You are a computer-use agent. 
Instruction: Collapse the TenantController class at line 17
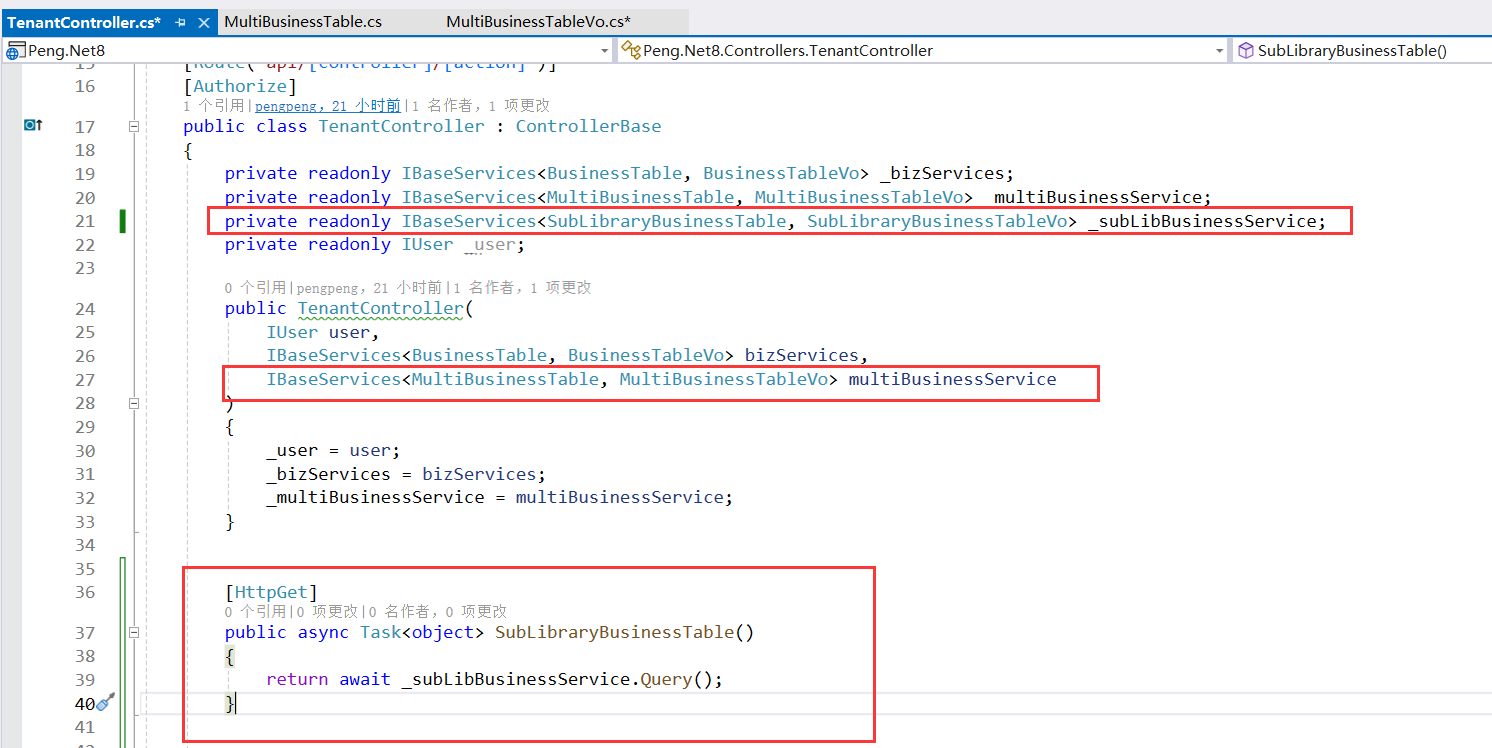(x=133, y=126)
